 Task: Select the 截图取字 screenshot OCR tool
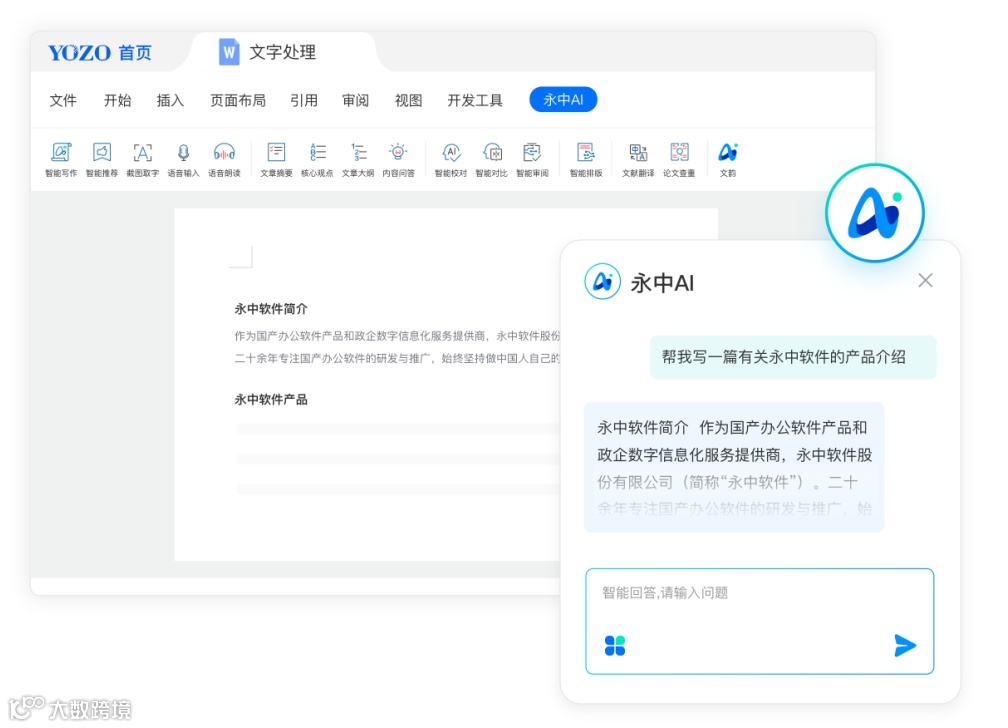click(142, 159)
